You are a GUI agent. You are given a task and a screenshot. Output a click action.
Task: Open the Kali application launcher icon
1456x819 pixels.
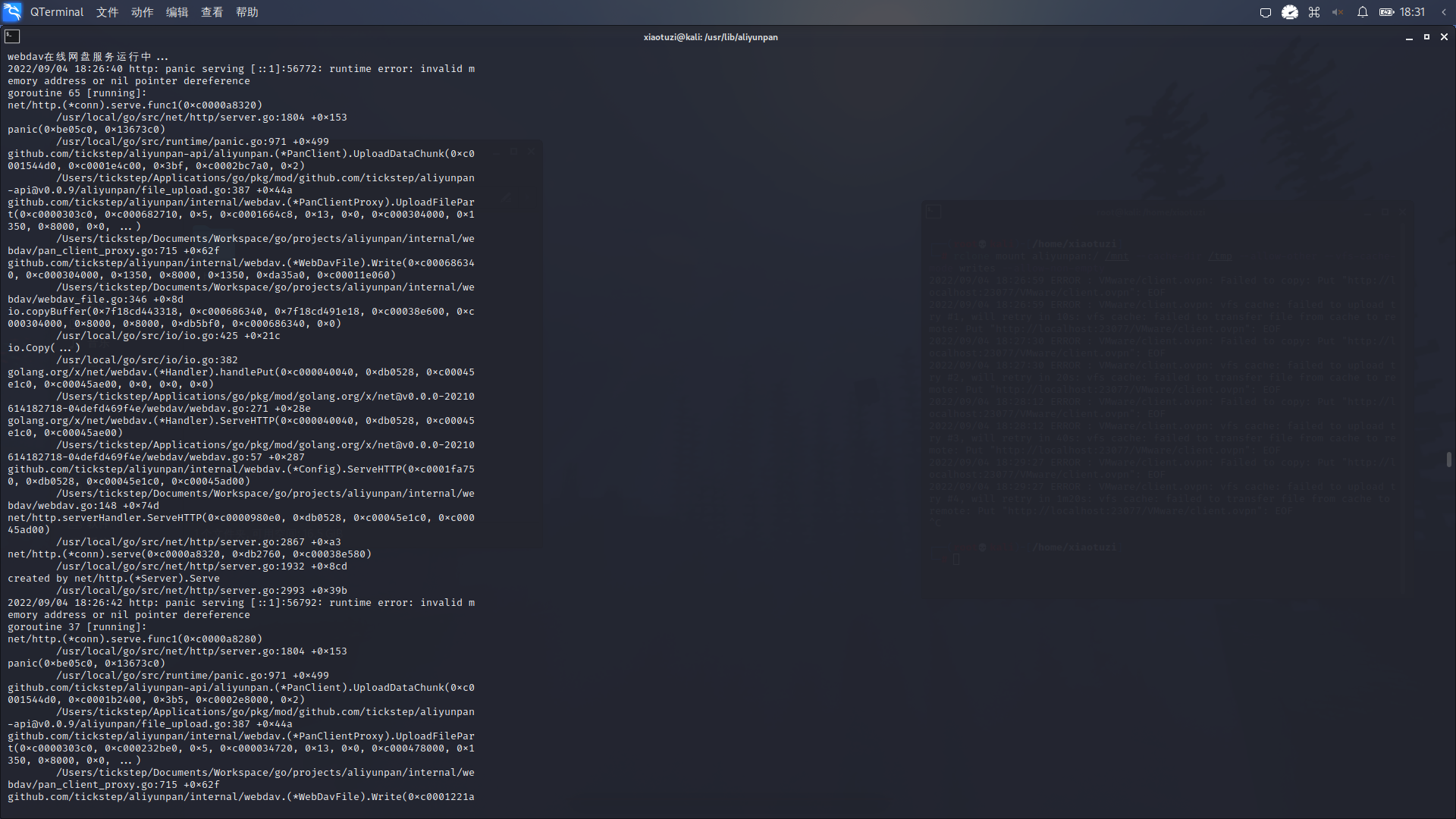tap(12, 11)
